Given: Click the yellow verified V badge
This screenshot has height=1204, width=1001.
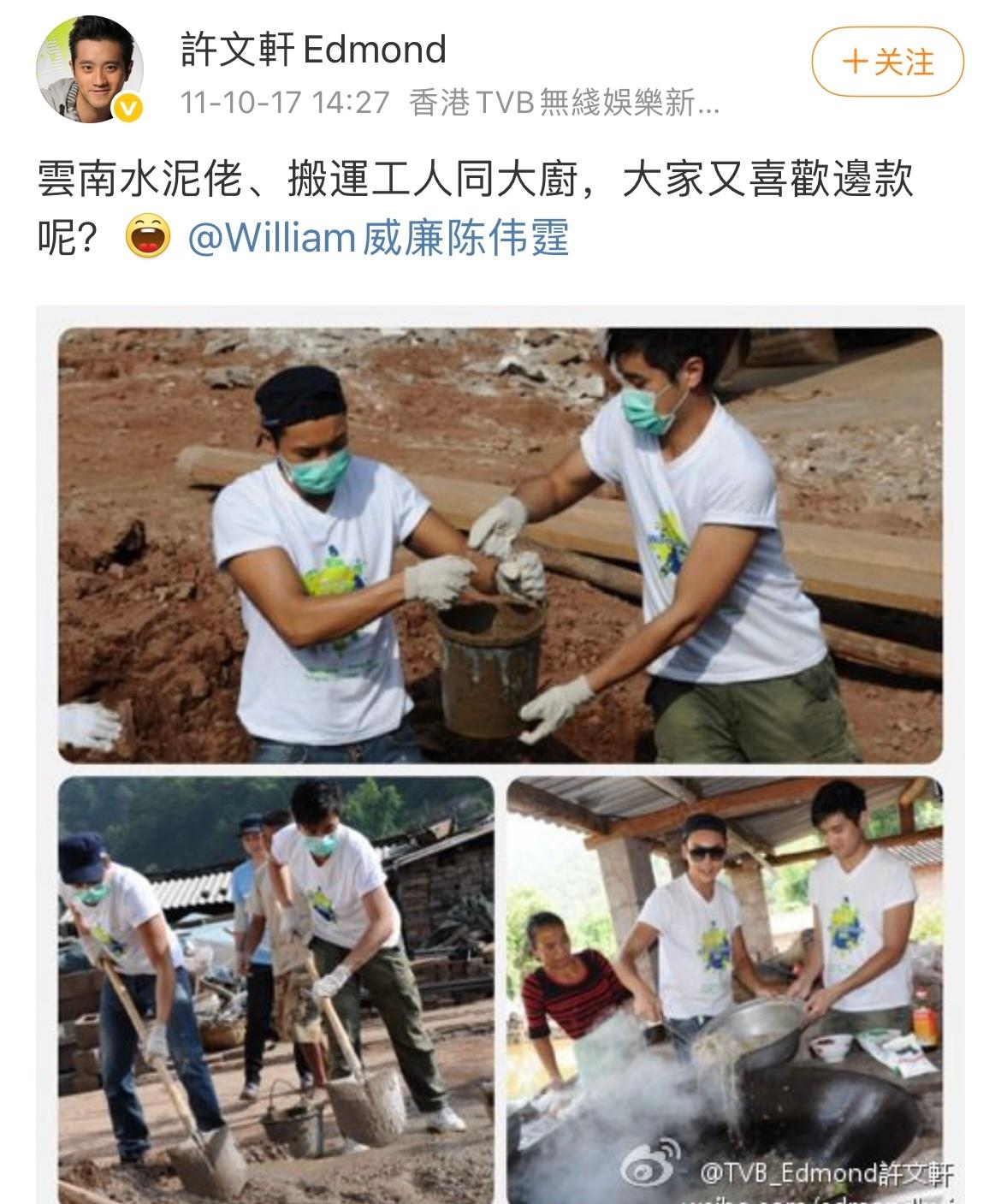Looking at the screenshot, I should pyautogui.click(x=129, y=109).
